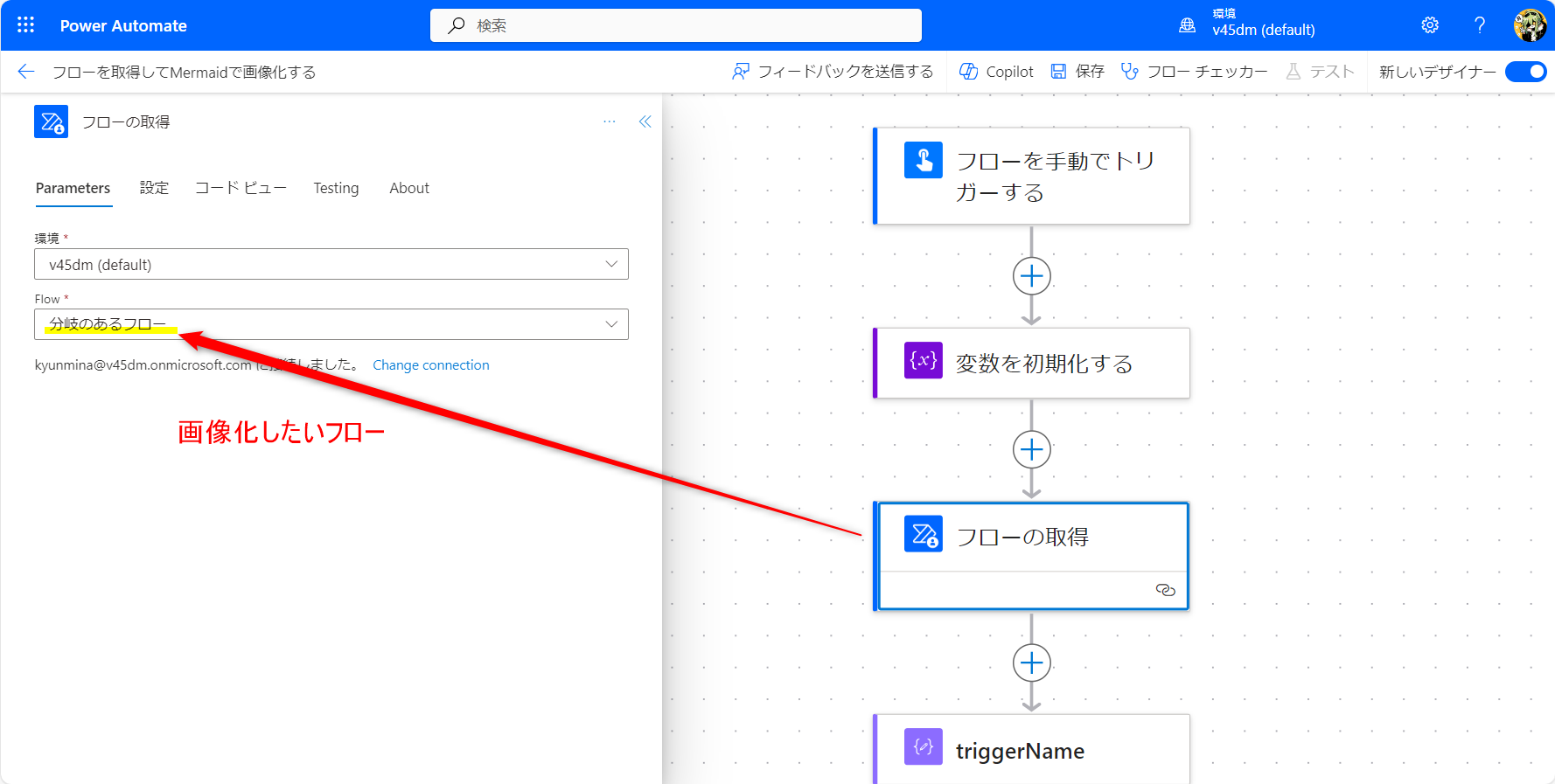Go back with the left arrow
The image size is (1555, 784).
[x=26, y=72]
